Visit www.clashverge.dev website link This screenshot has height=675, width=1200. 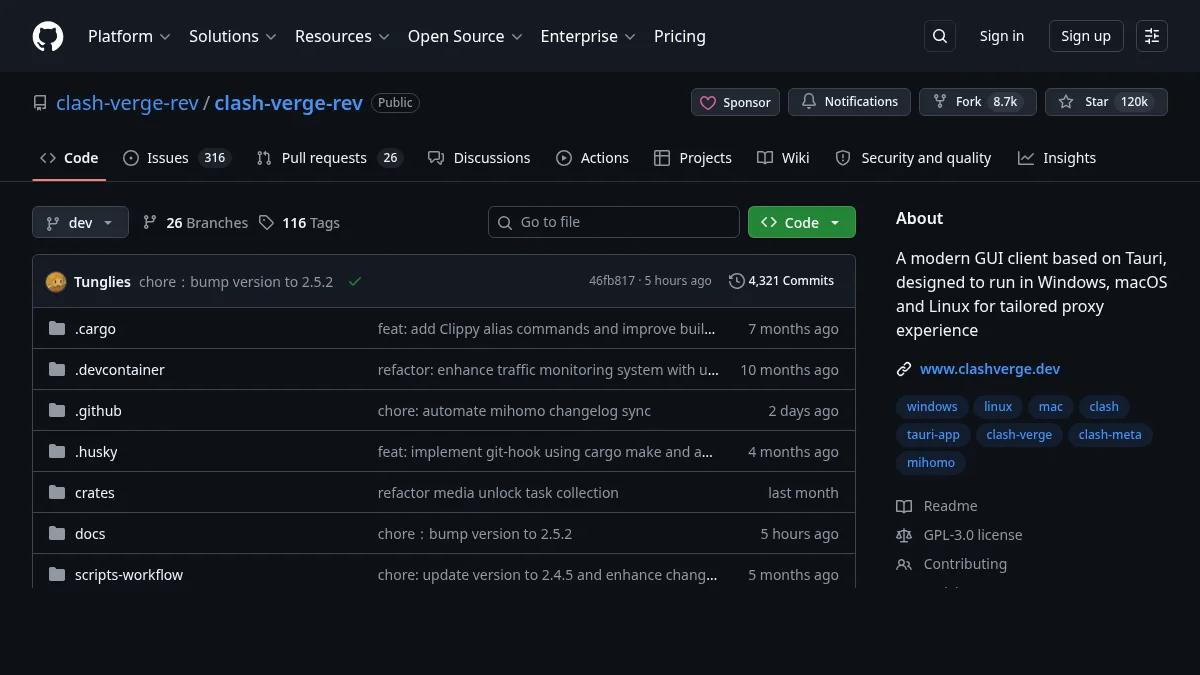coord(990,369)
